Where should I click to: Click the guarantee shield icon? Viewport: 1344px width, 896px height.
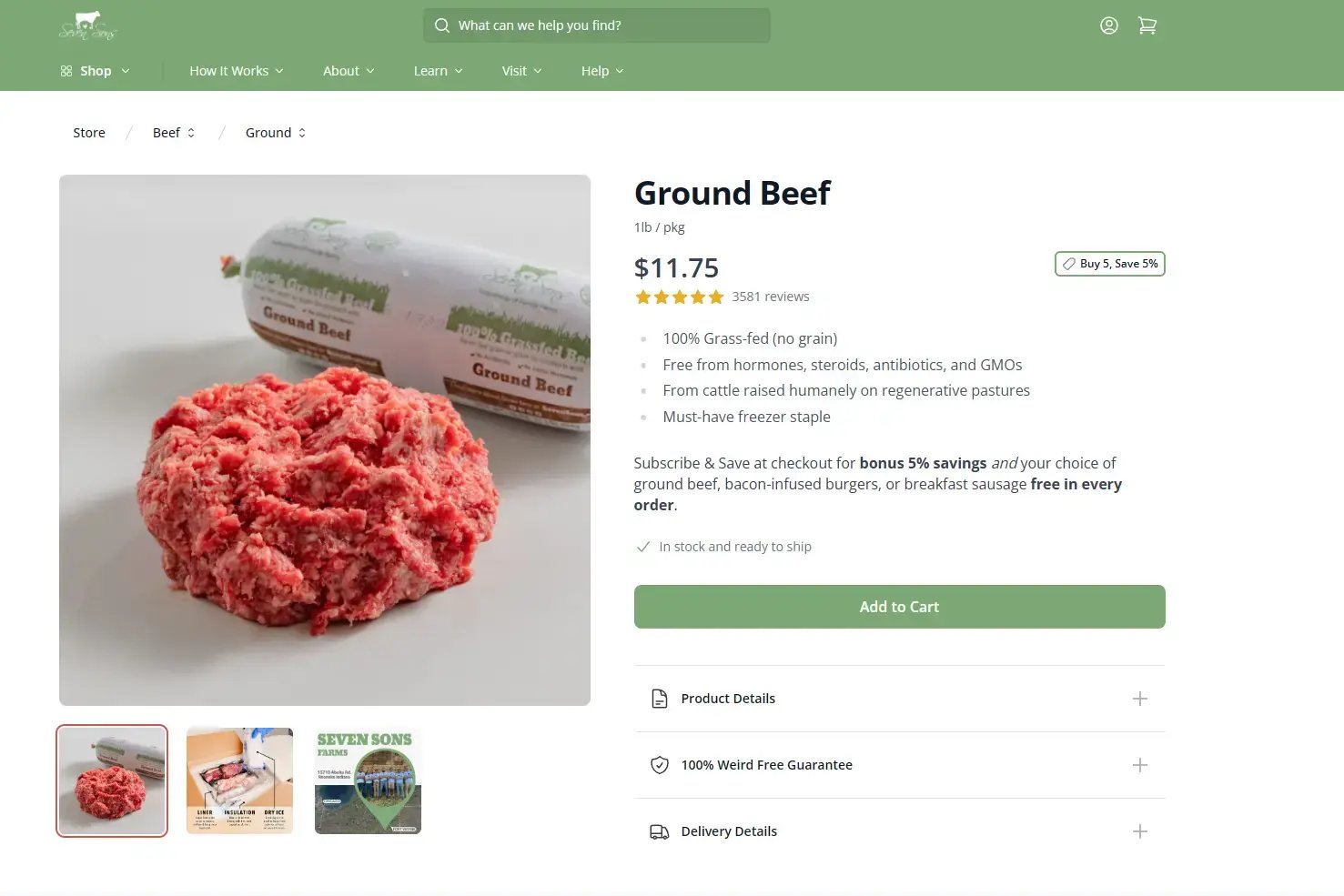click(659, 765)
